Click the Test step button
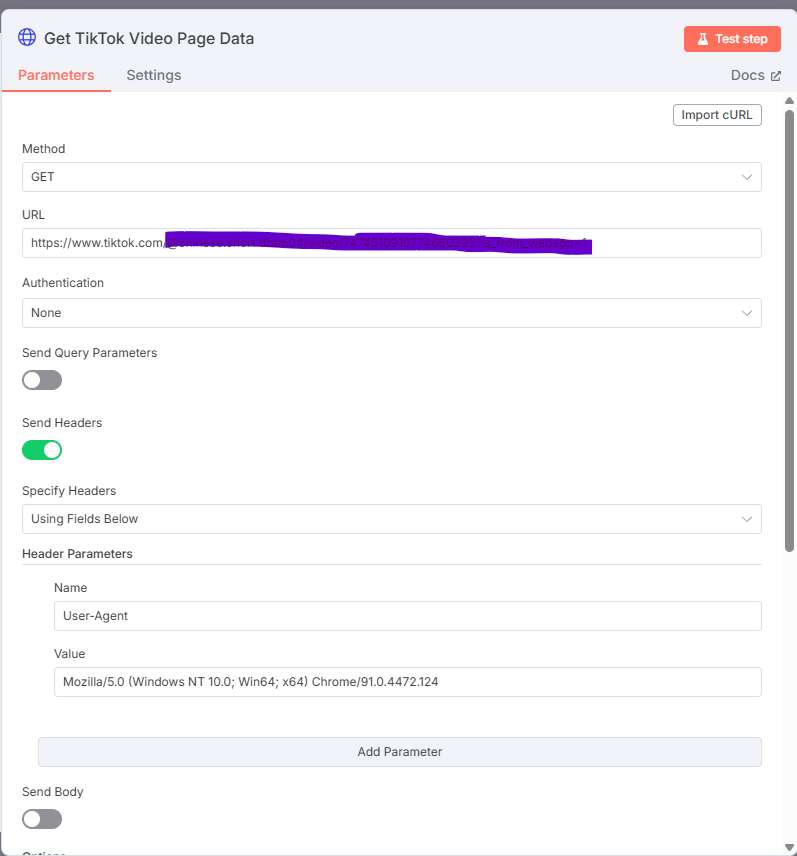Image resolution: width=797 pixels, height=856 pixels. click(x=732, y=39)
